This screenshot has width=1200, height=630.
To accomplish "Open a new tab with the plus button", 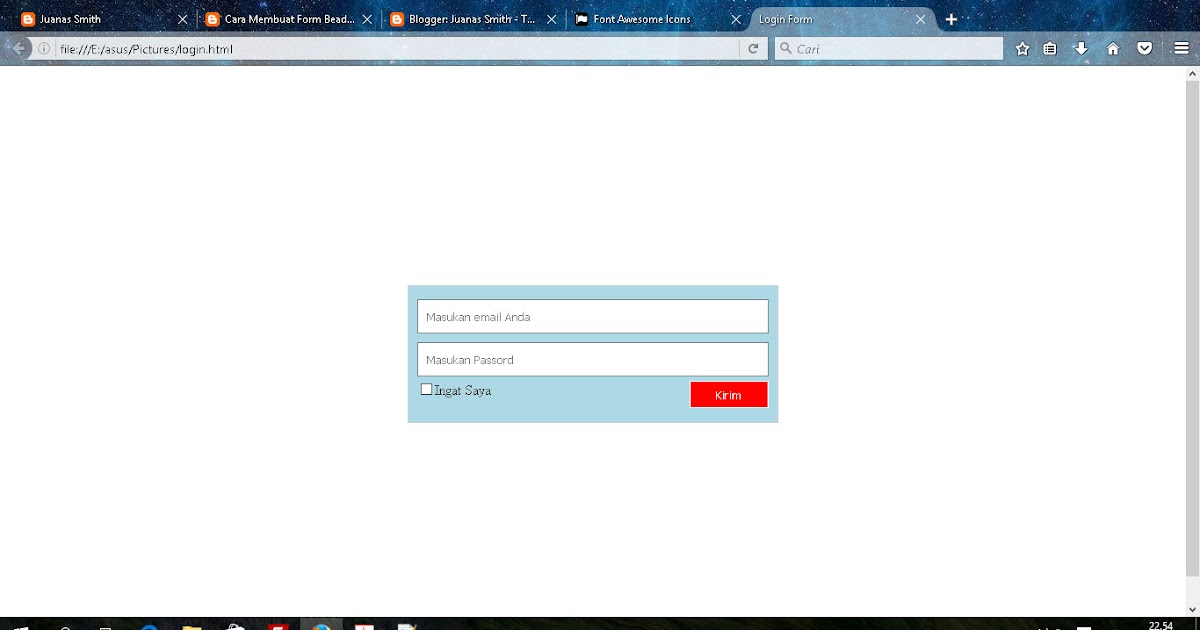I will coord(950,18).
